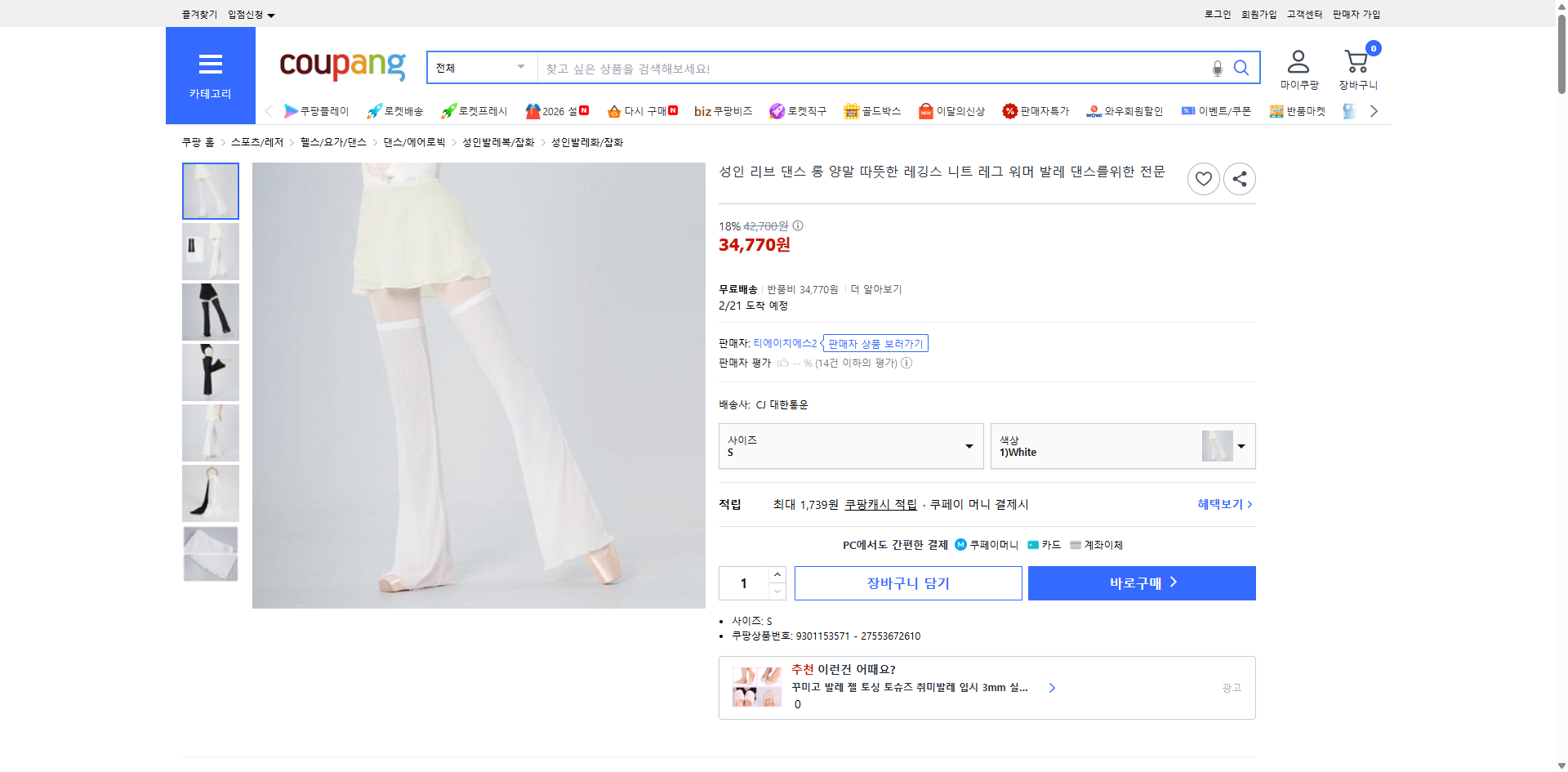Click the white color swatch in 색상 selector
The height and width of the screenshot is (772, 1568).
[1216, 446]
